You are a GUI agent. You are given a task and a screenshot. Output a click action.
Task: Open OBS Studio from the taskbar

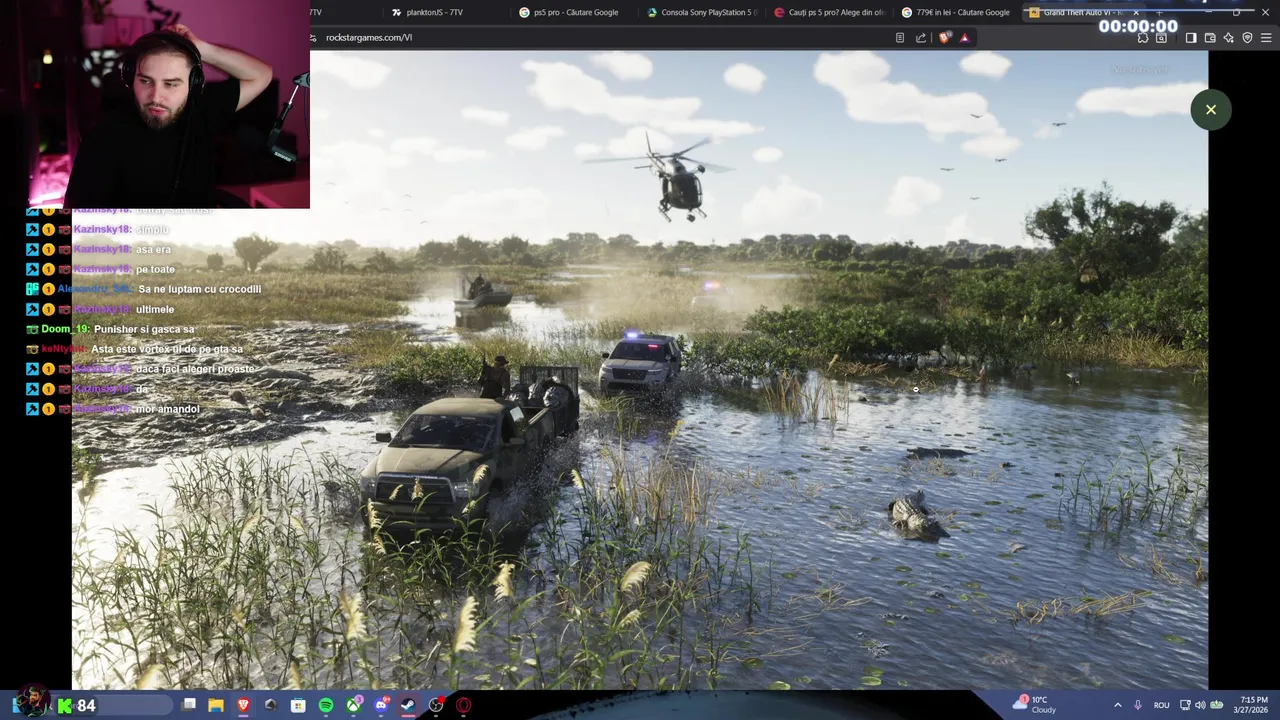[436, 705]
